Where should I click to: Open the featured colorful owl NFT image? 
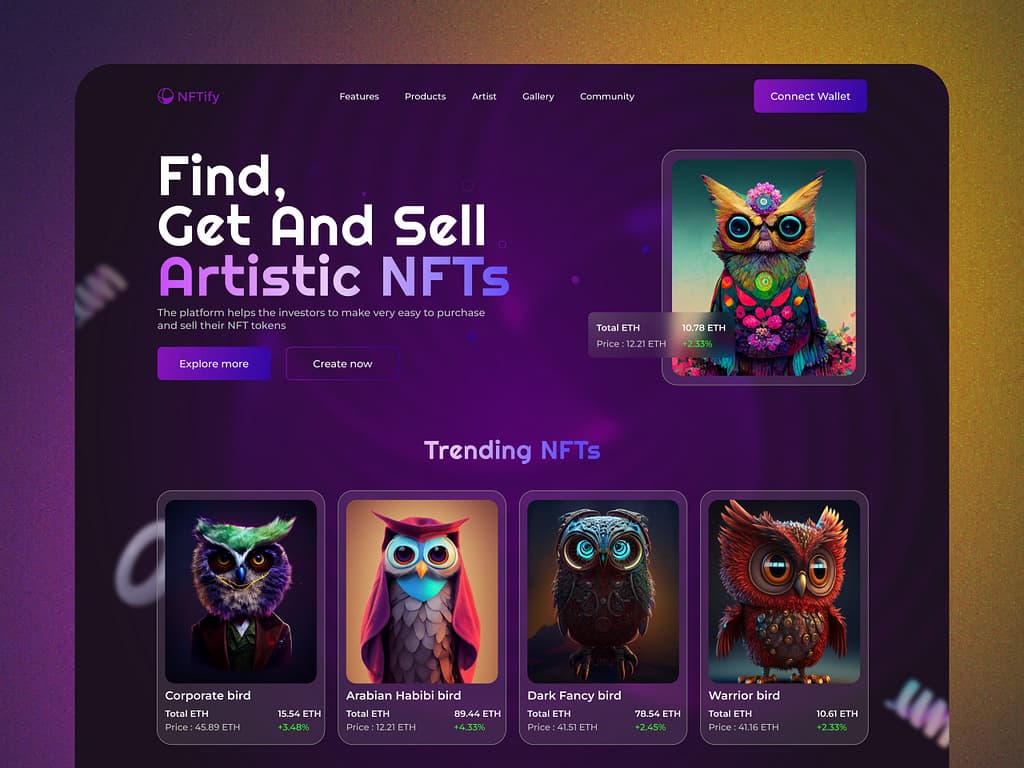pyautogui.click(x=763, y=268)
